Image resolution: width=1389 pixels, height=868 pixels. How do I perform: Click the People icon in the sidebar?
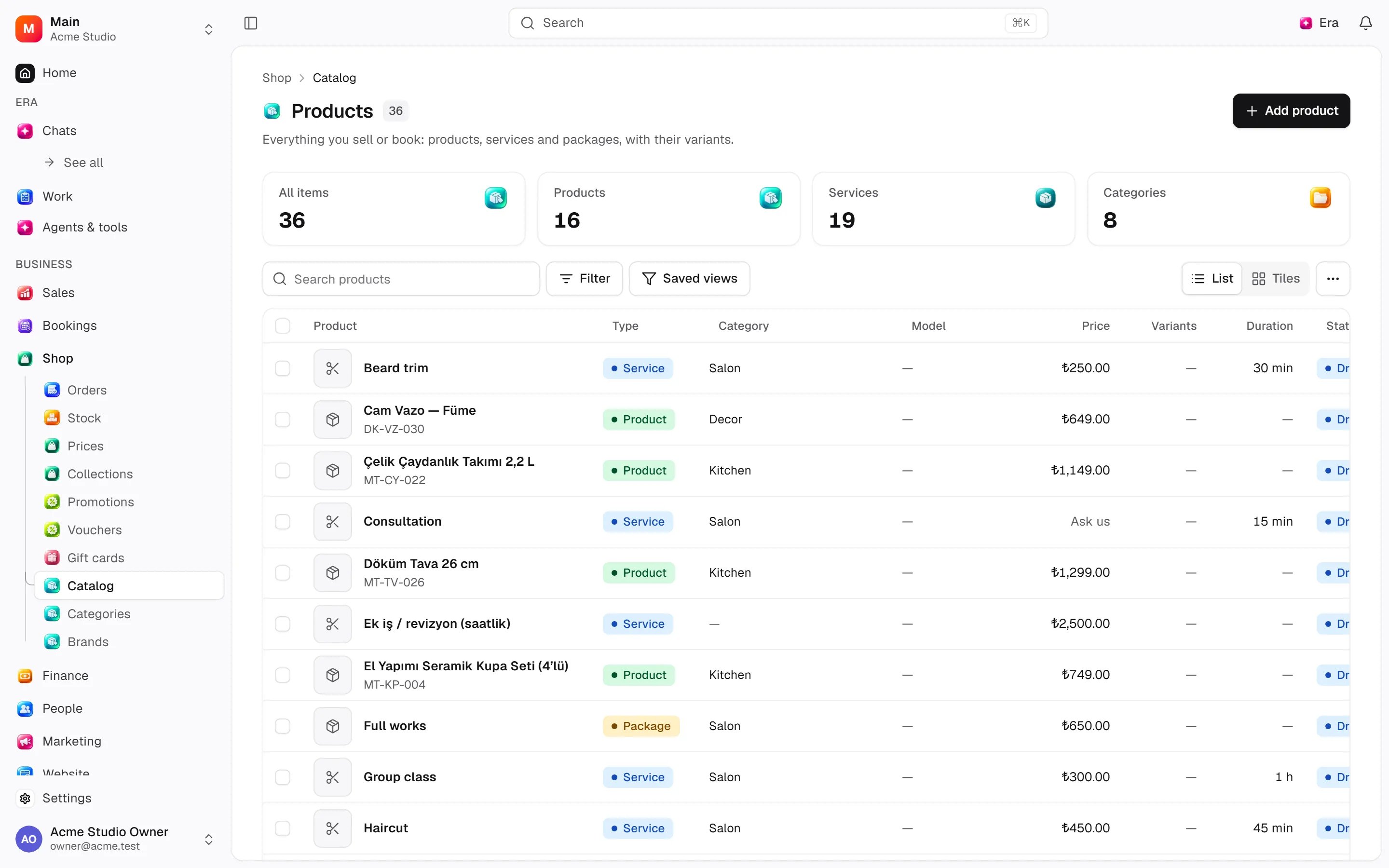[25, 708]
